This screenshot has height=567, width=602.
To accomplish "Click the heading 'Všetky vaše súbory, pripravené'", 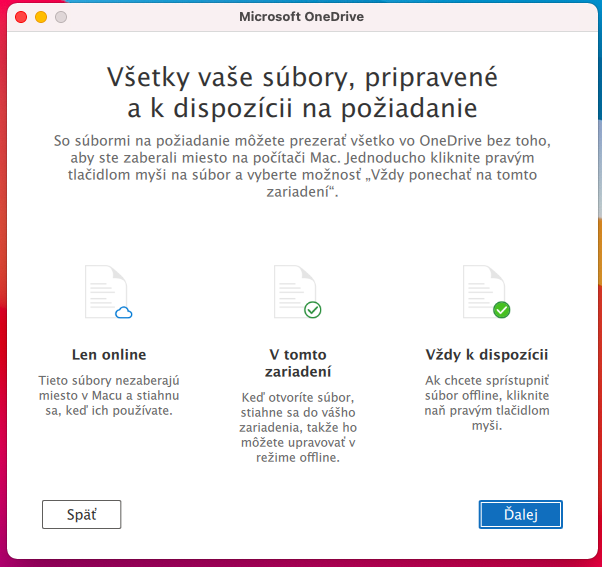I will (301, 77).
